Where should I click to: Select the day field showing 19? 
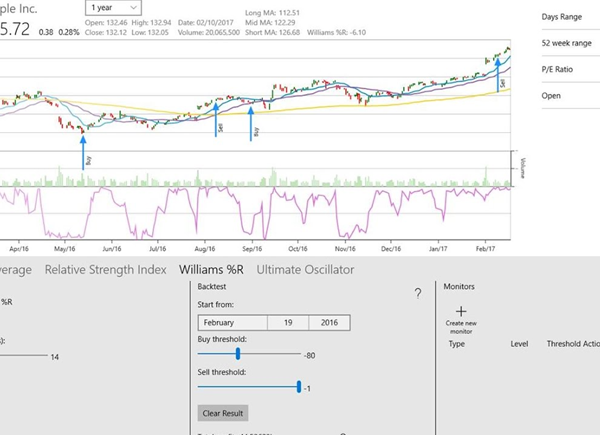(x=287, y=323)
